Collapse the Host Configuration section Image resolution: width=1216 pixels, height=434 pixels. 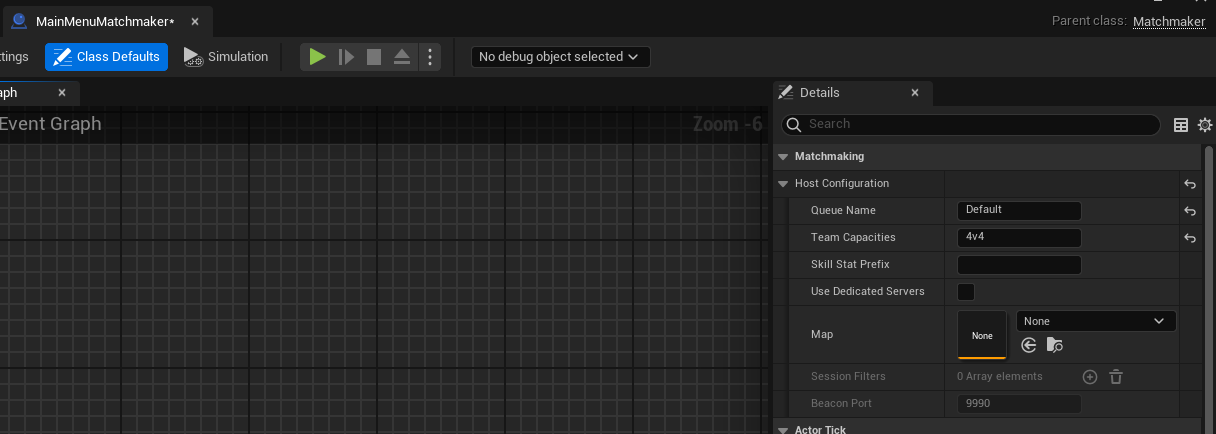pyautogui.click(x=783, y=183)
